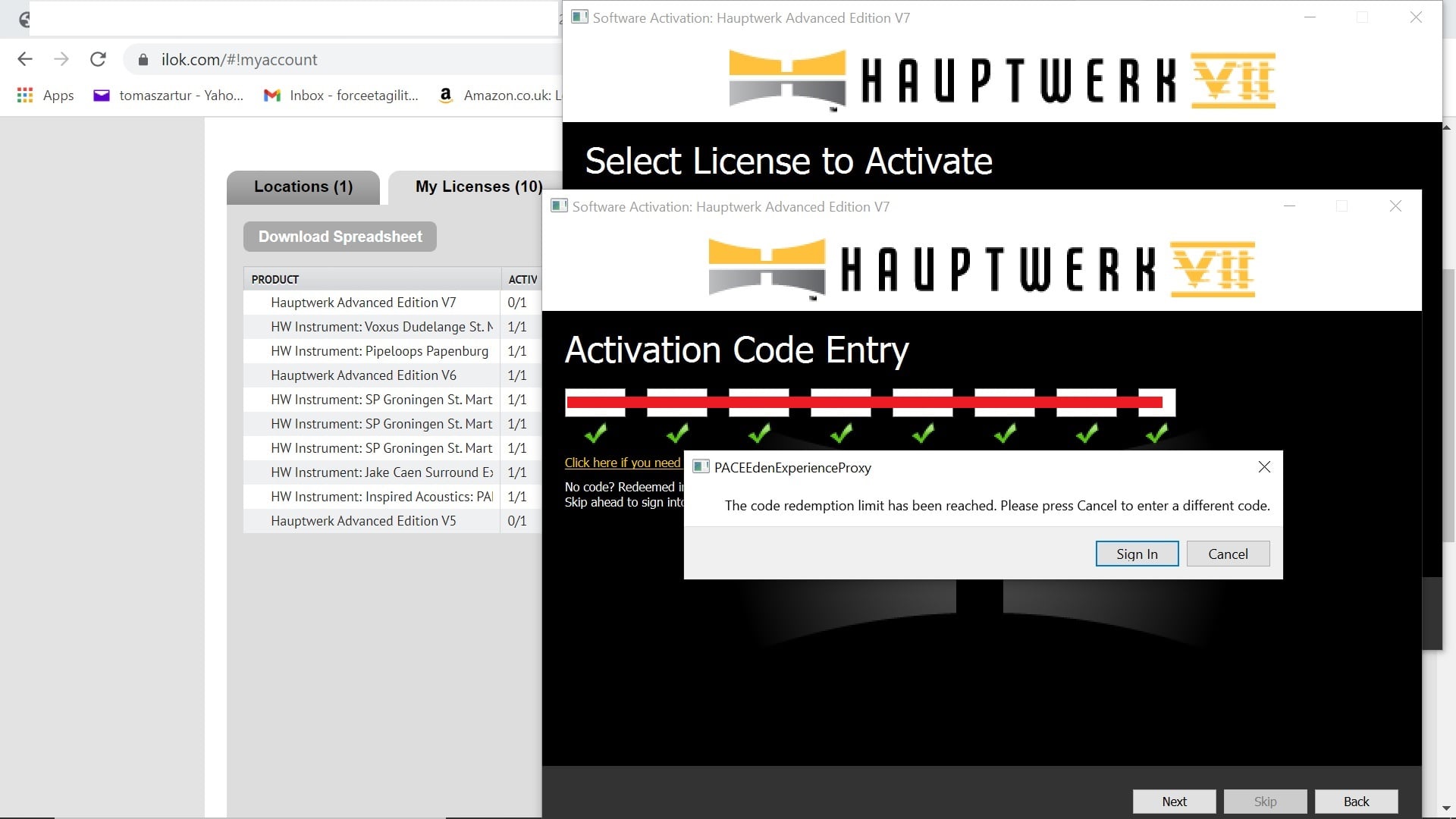Select the Hauptwerk Advanced Edition V7 license row

pyautogui.click(x=392, y=303)
